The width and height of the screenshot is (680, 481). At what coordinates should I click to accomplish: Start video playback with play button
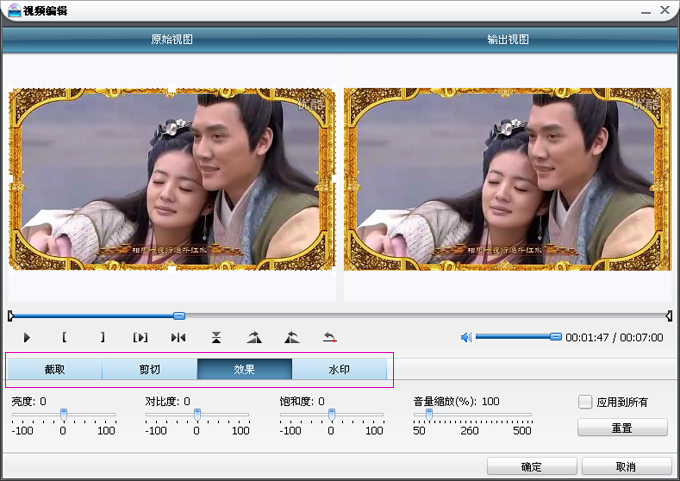coord(27,337)
